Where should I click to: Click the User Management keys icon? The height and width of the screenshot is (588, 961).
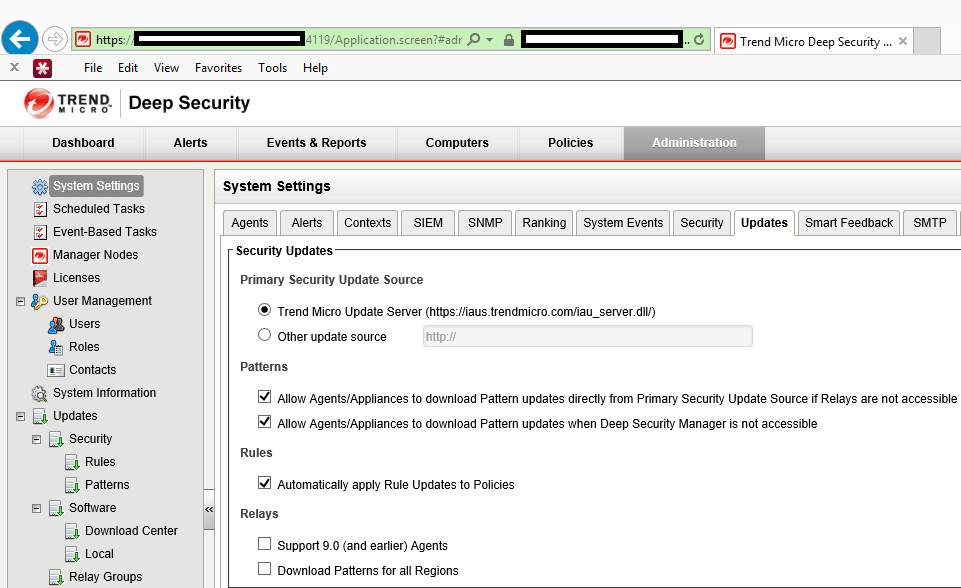tap(39, 301)
